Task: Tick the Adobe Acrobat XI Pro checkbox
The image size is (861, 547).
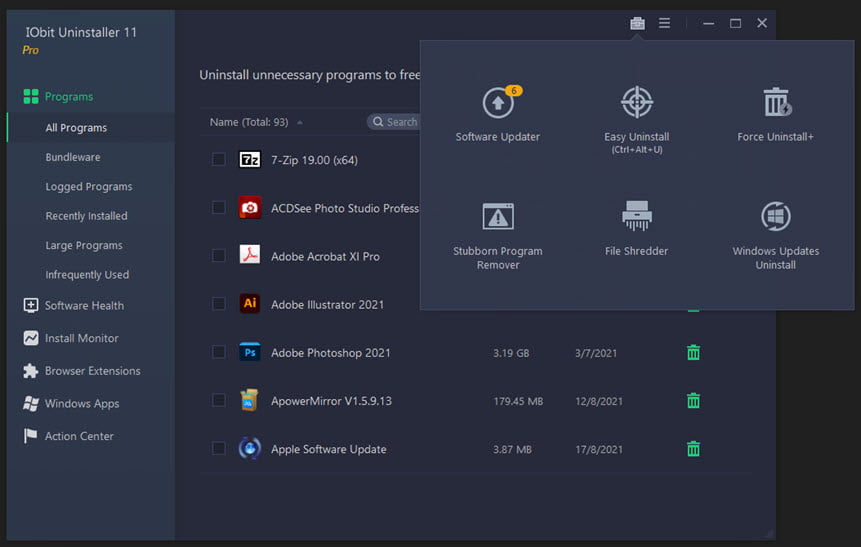Action: click(x=219, y=255)
